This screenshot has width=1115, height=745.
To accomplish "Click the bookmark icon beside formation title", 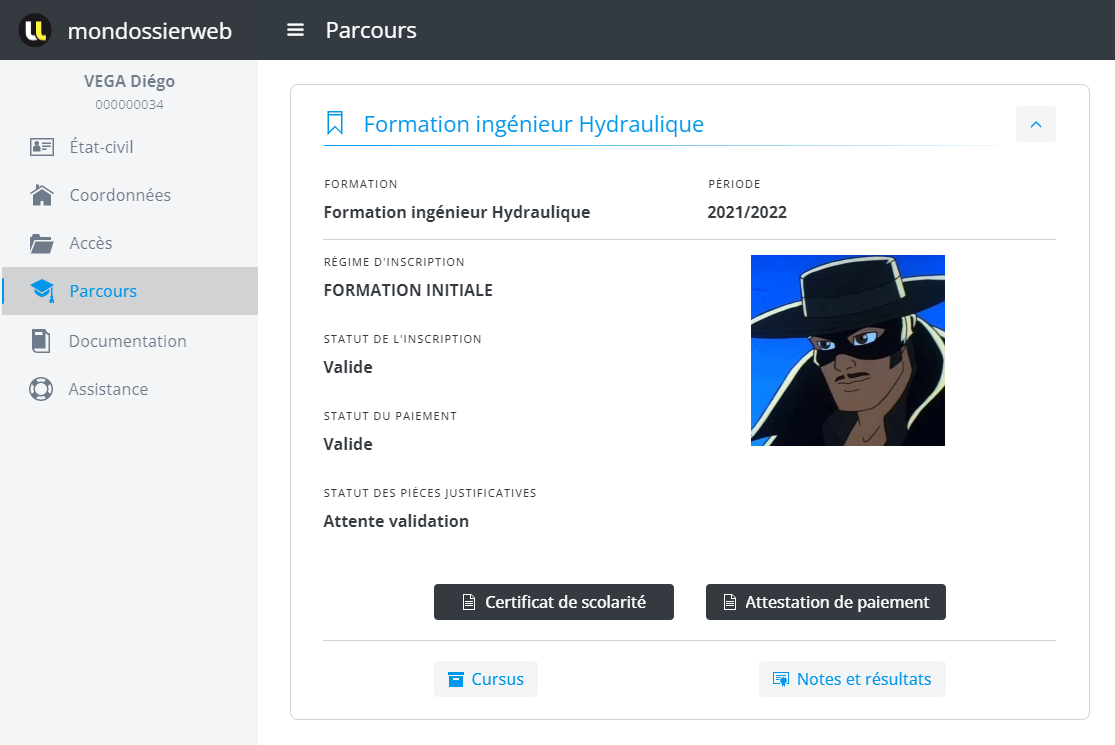I will pyautogui.click(x=335, y=124).
